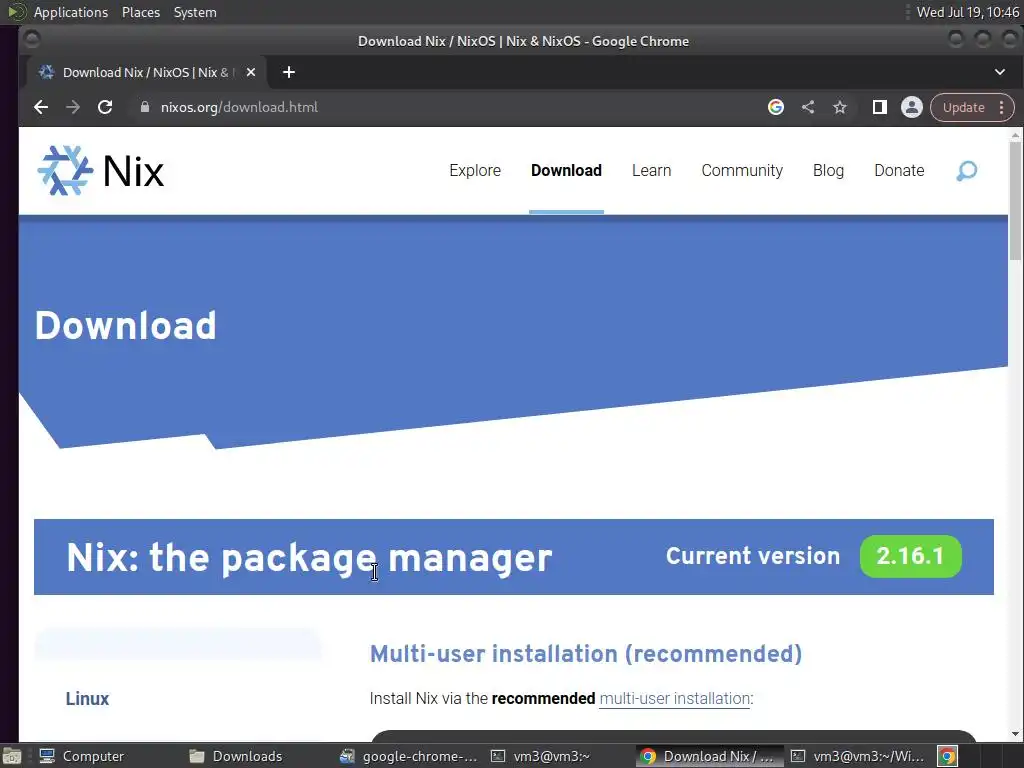Click the window menu button in title bar
1024x768 pixels.
31,40
